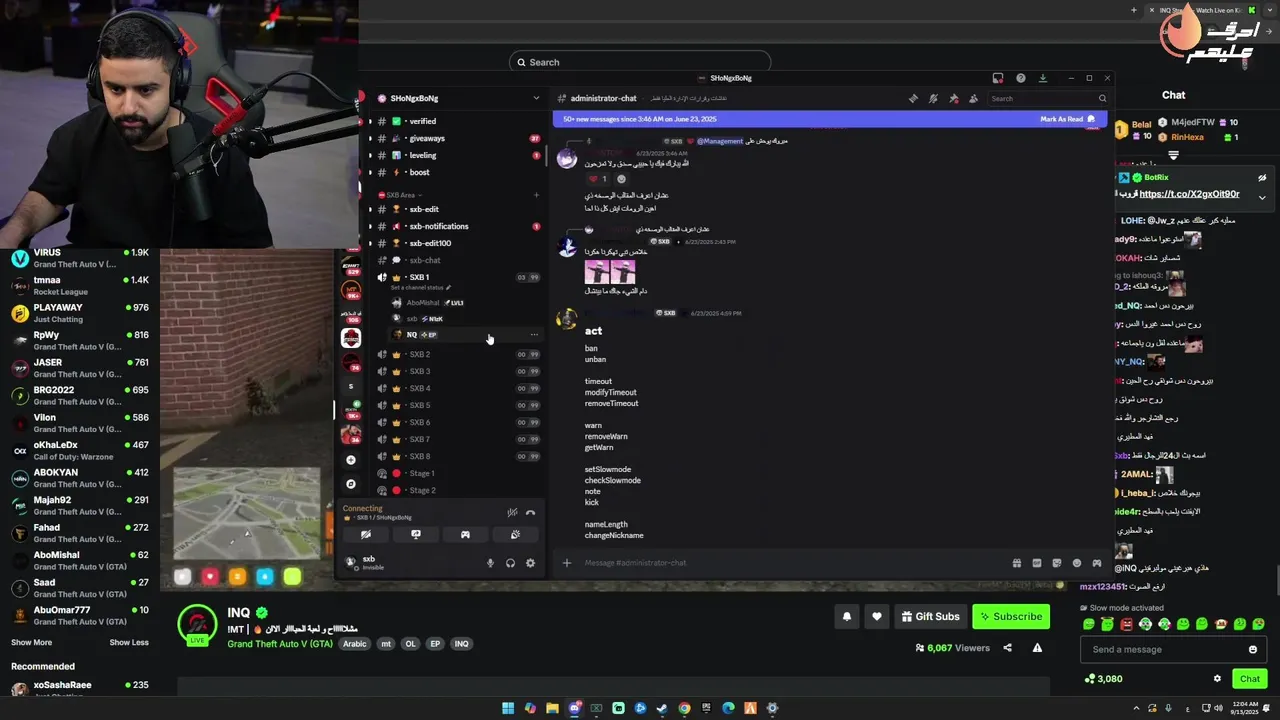Click the Kick Search bar

[640, 62]
